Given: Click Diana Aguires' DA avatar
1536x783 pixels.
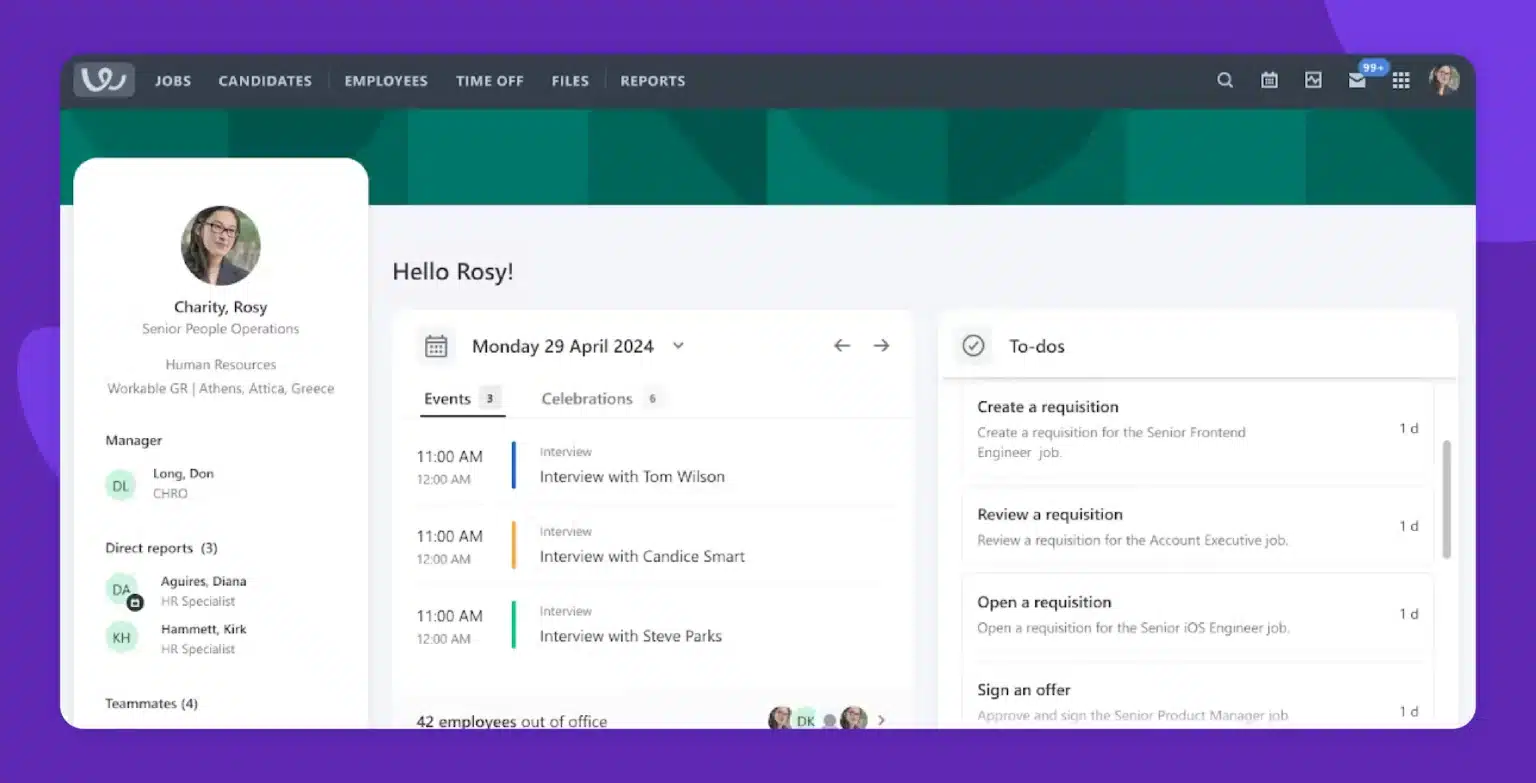Looking at the screenshot, I should pos(122,590).
